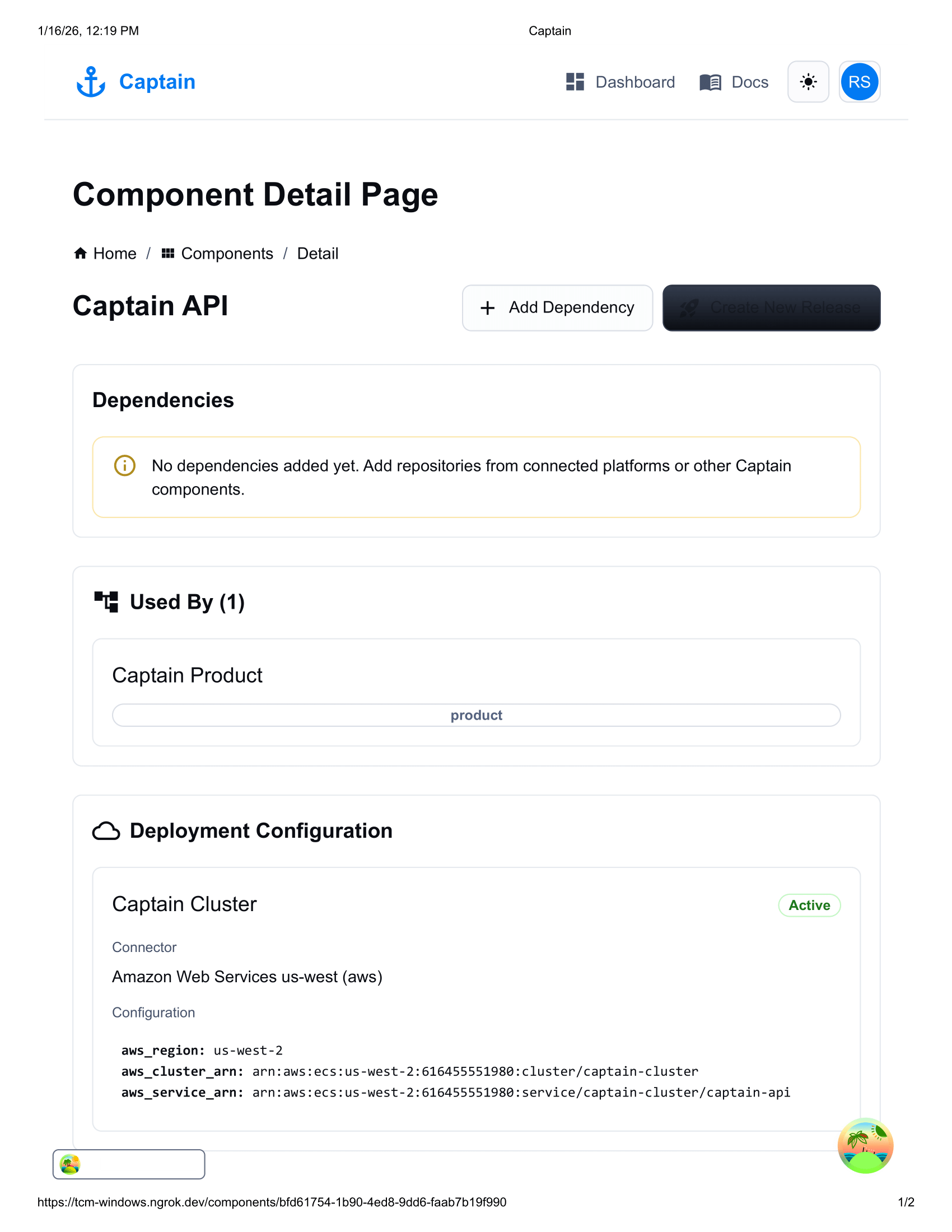Viewport: 952px width, 1232px height.
Task: Navigate to Dashboard
Action: click(x=634, y=82)
